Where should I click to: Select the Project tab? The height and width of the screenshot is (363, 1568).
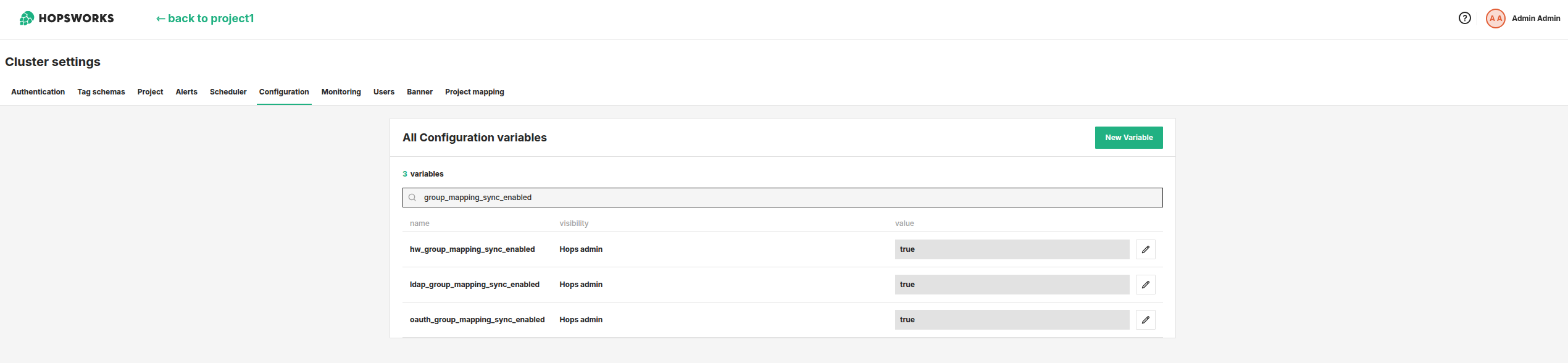point(150,92)
